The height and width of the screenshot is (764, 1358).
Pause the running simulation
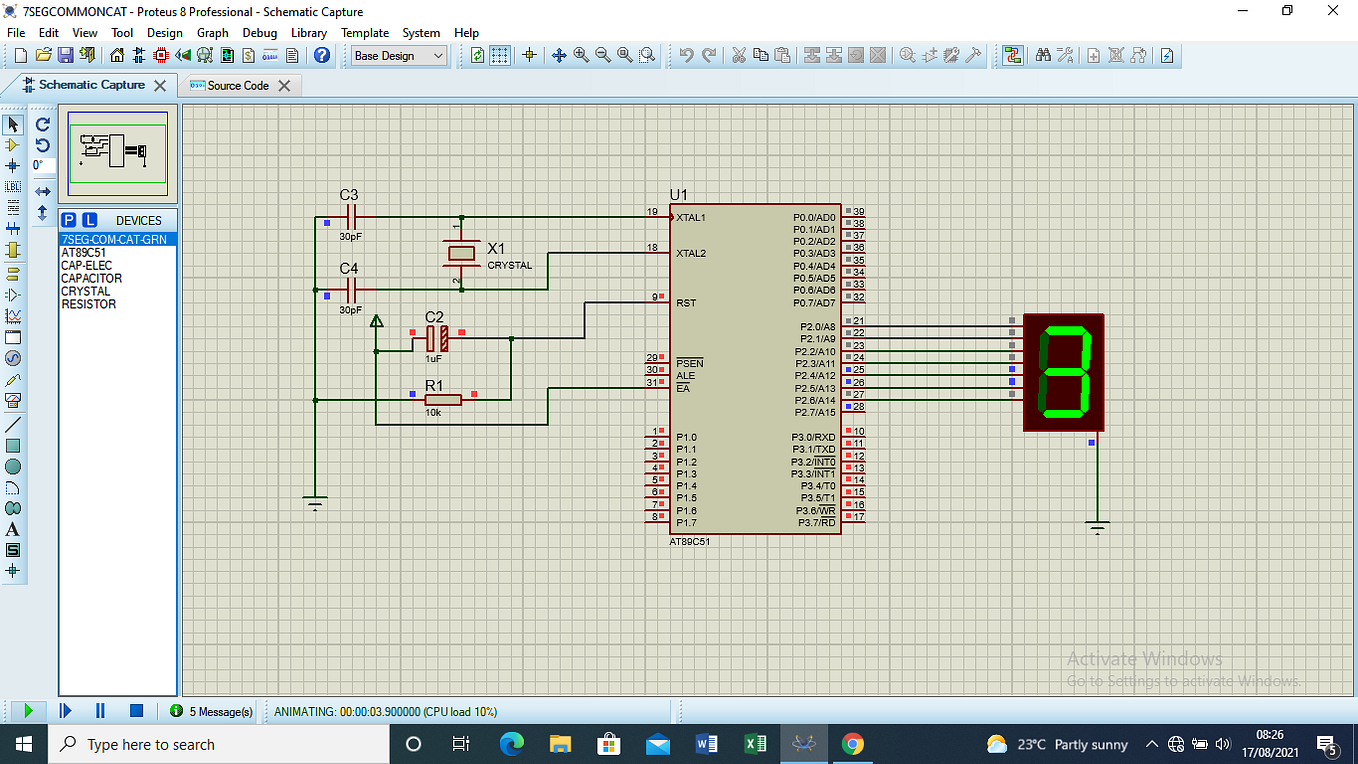[x=99, y=711]
